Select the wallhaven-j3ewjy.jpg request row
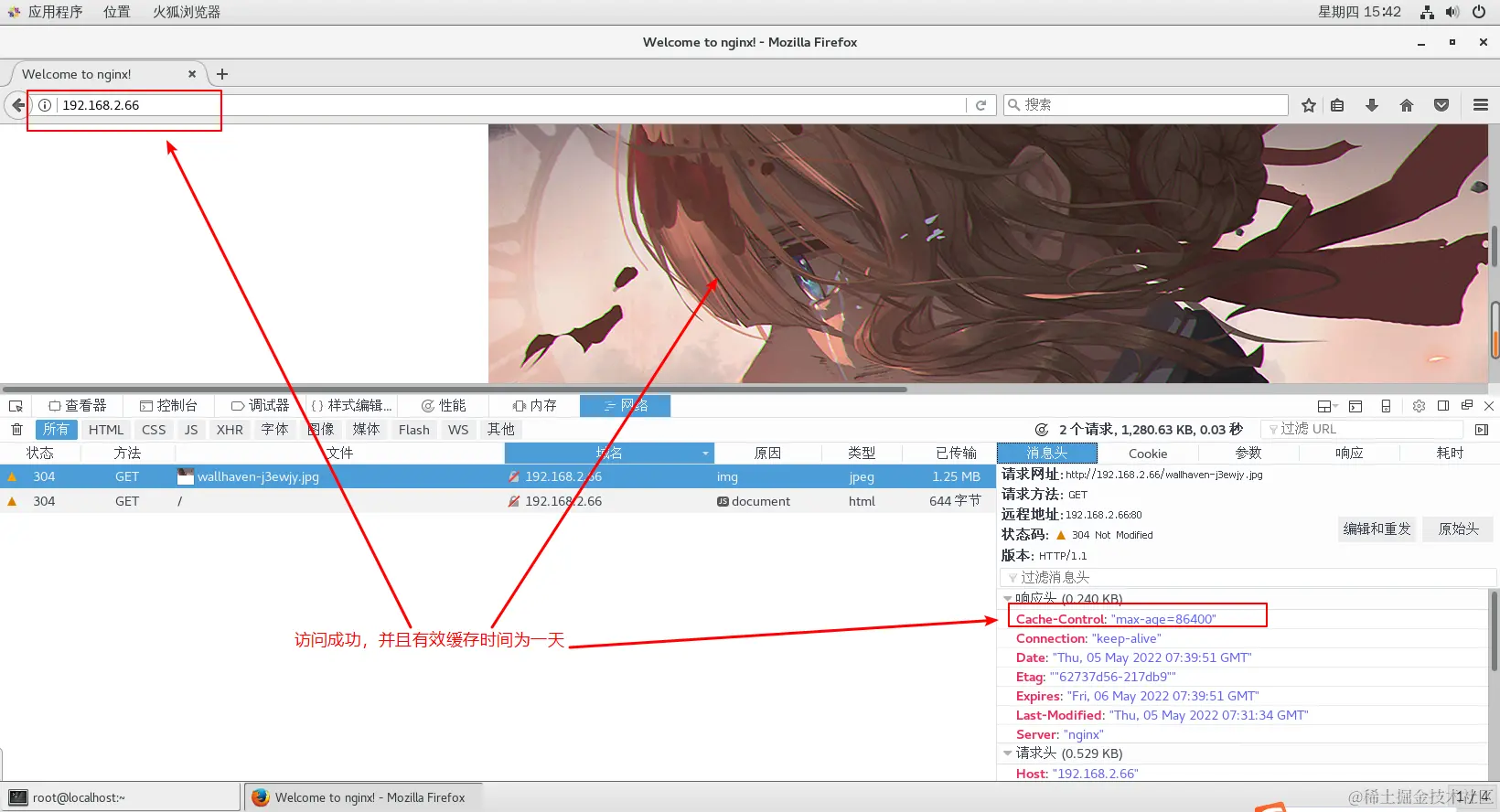 tap(498, 476)
